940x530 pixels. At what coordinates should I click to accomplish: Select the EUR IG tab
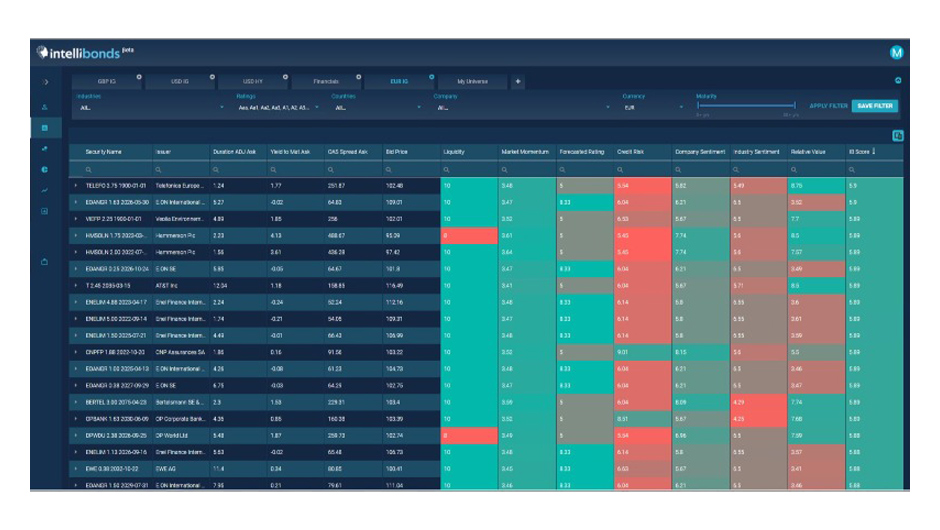pyautogui.click(x=399, y=82)
